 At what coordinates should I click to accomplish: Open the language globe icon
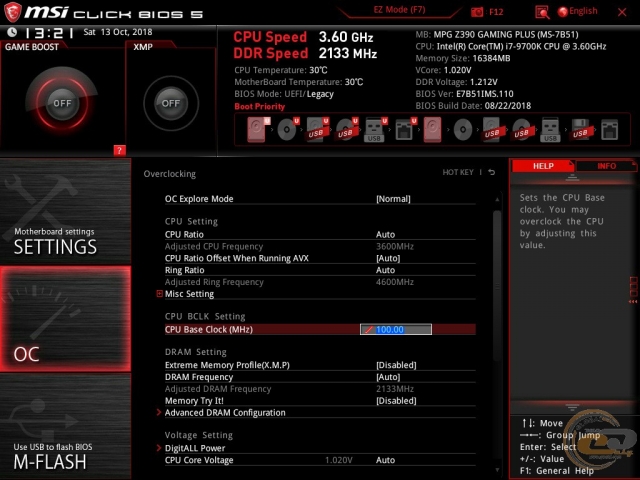563,12
